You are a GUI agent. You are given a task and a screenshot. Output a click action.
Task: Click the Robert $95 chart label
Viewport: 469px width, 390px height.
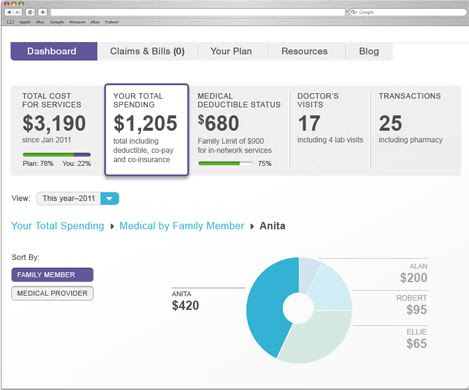412,305
